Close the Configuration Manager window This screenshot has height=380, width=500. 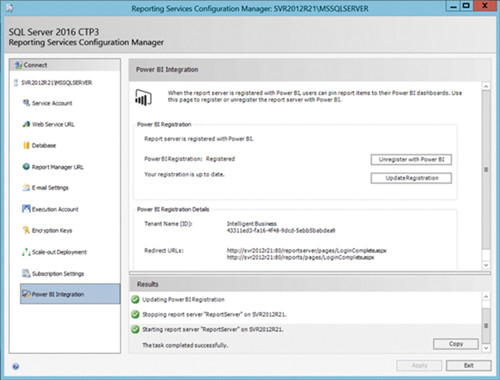coord(485,6)
